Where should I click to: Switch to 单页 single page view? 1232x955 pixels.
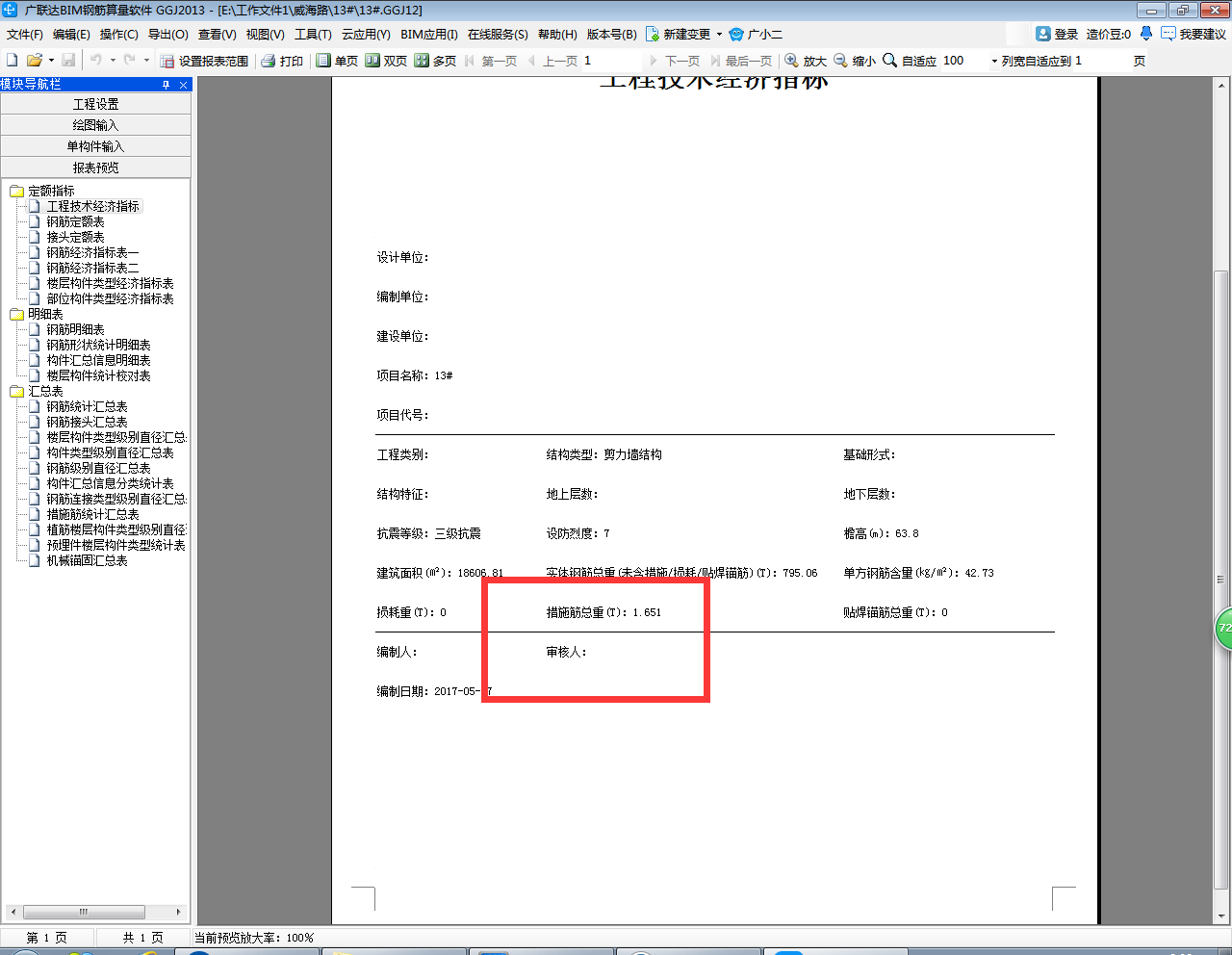click(x=337, y=61)
